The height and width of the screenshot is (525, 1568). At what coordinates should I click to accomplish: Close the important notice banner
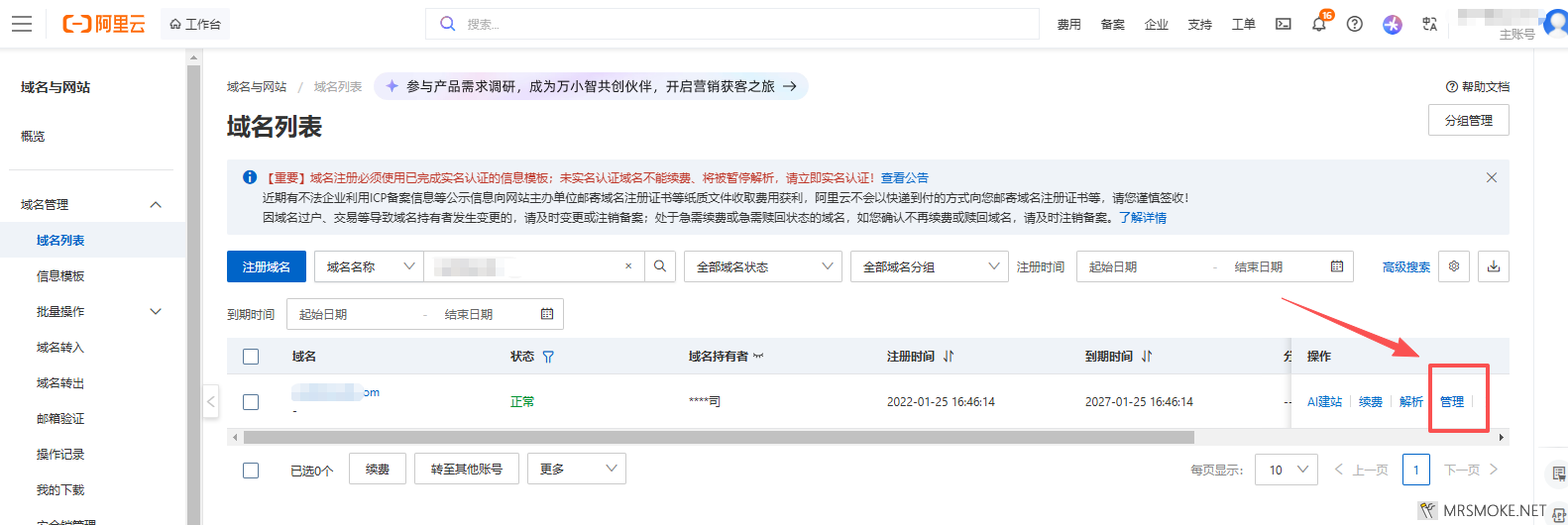pos(1491,177)
